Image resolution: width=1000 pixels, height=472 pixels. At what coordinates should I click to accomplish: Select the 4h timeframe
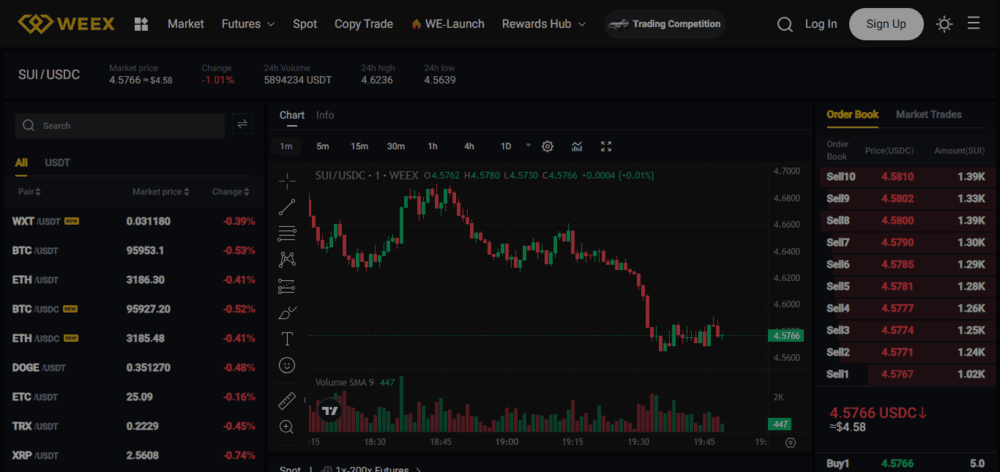(469, 147)
